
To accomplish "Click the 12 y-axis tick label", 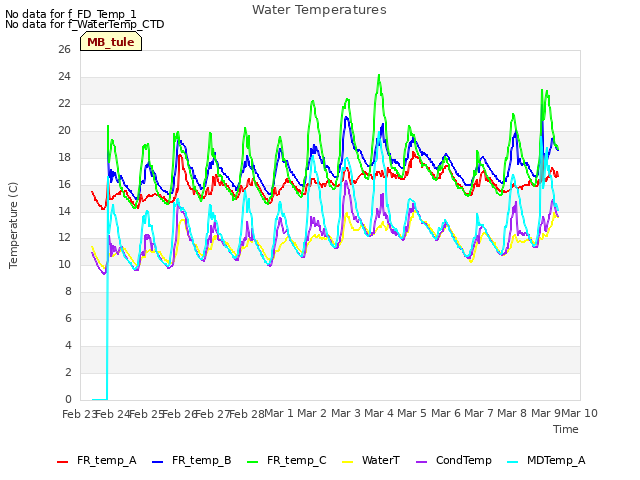I will tap(64, 238).
